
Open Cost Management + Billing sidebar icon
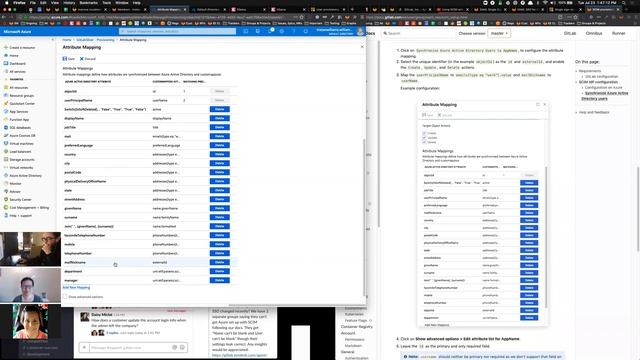(6, 207)
